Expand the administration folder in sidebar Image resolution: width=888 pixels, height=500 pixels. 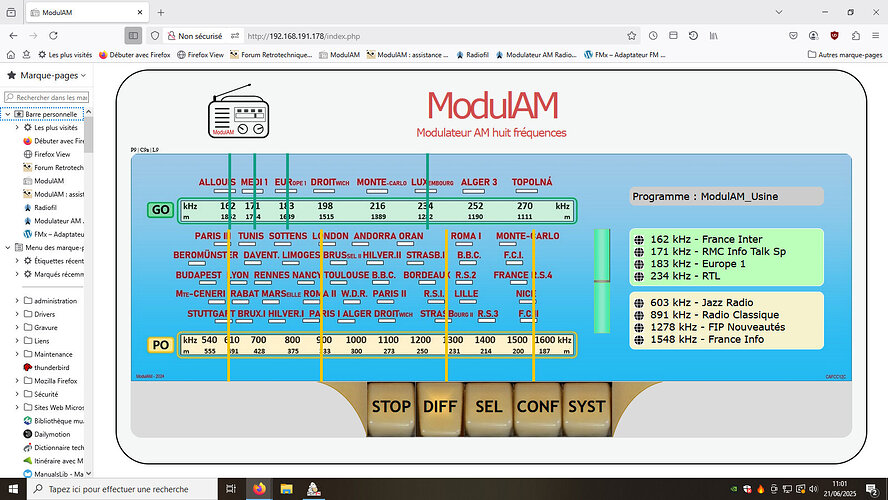pyautogui.click(x=17, y=301)
